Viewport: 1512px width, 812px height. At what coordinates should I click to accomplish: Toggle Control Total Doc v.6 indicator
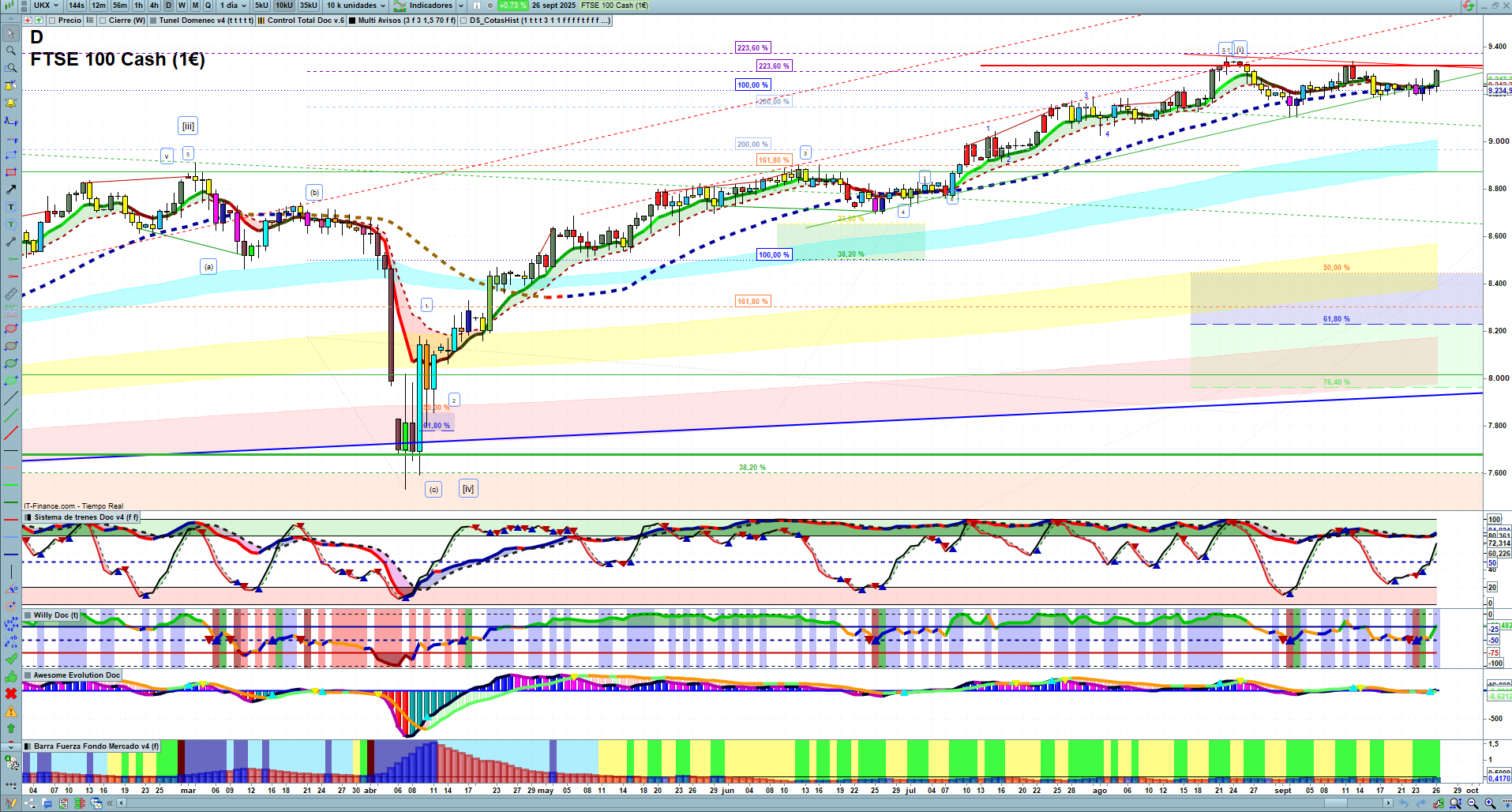261,21
